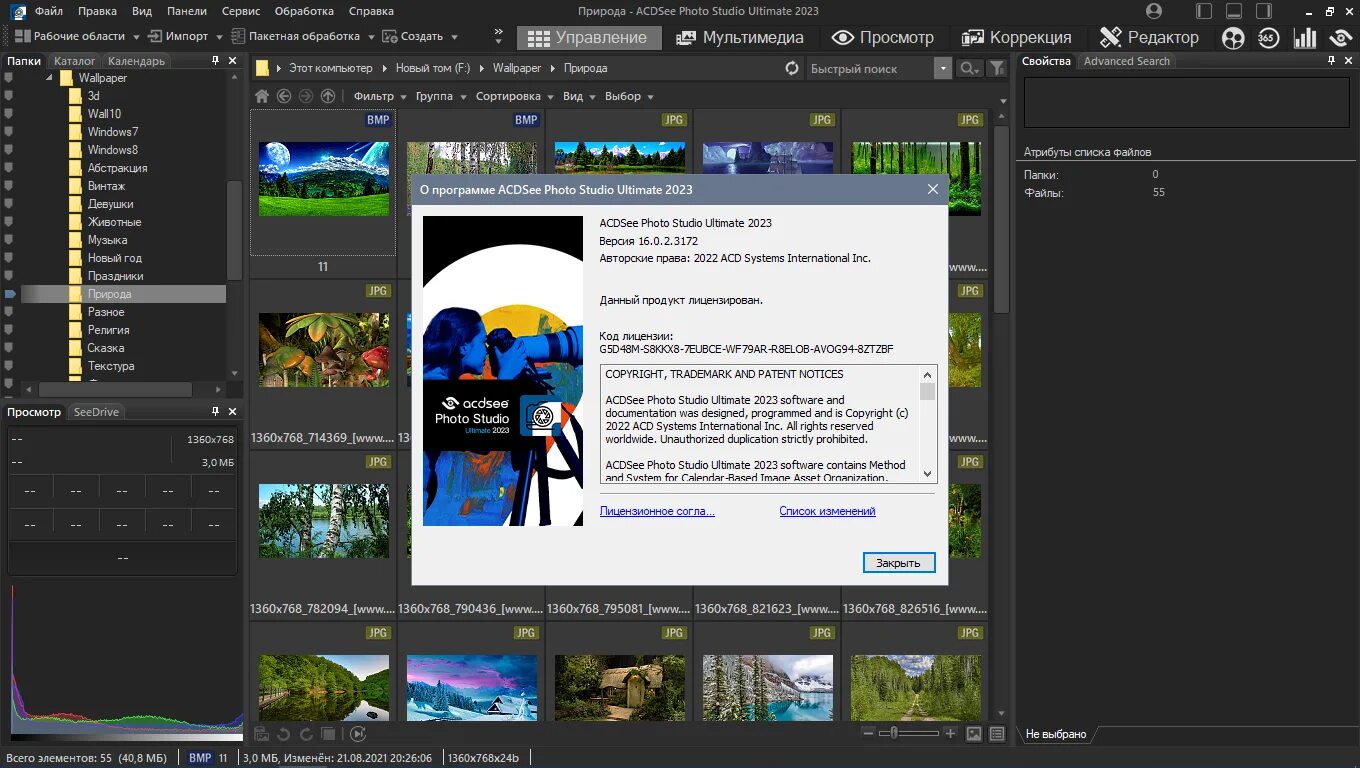This screenshot has width=1360, height=768.
Task: Increase thumbnail size plus icon
Action: [x=950, y=733]
